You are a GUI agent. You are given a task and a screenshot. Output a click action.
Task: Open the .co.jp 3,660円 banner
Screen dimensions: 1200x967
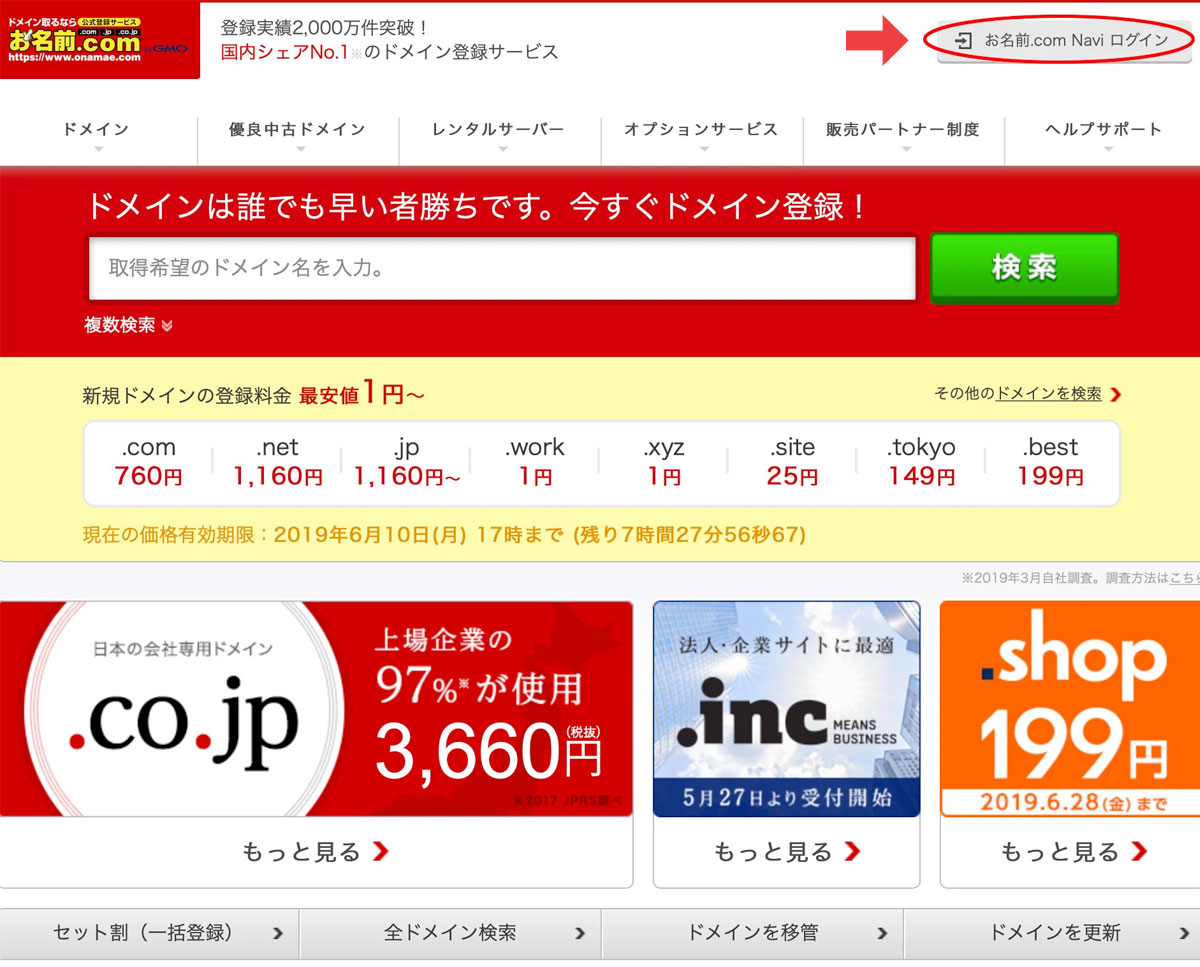coord(316,708)
